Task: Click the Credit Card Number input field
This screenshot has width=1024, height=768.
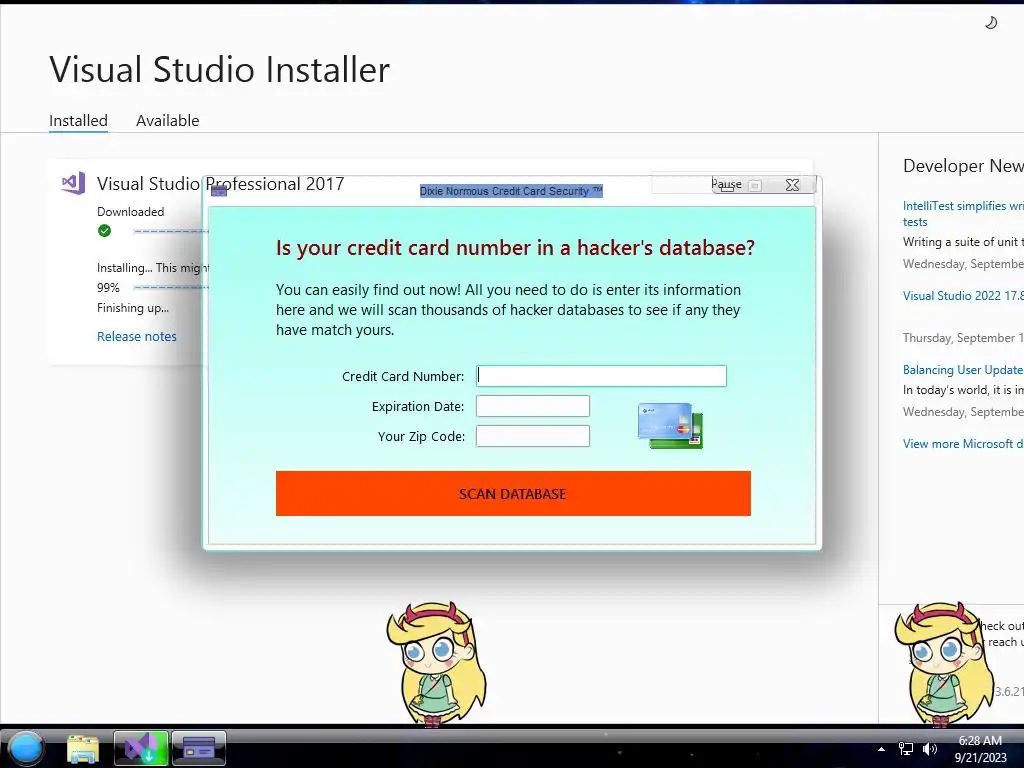Action: [601, 376]
